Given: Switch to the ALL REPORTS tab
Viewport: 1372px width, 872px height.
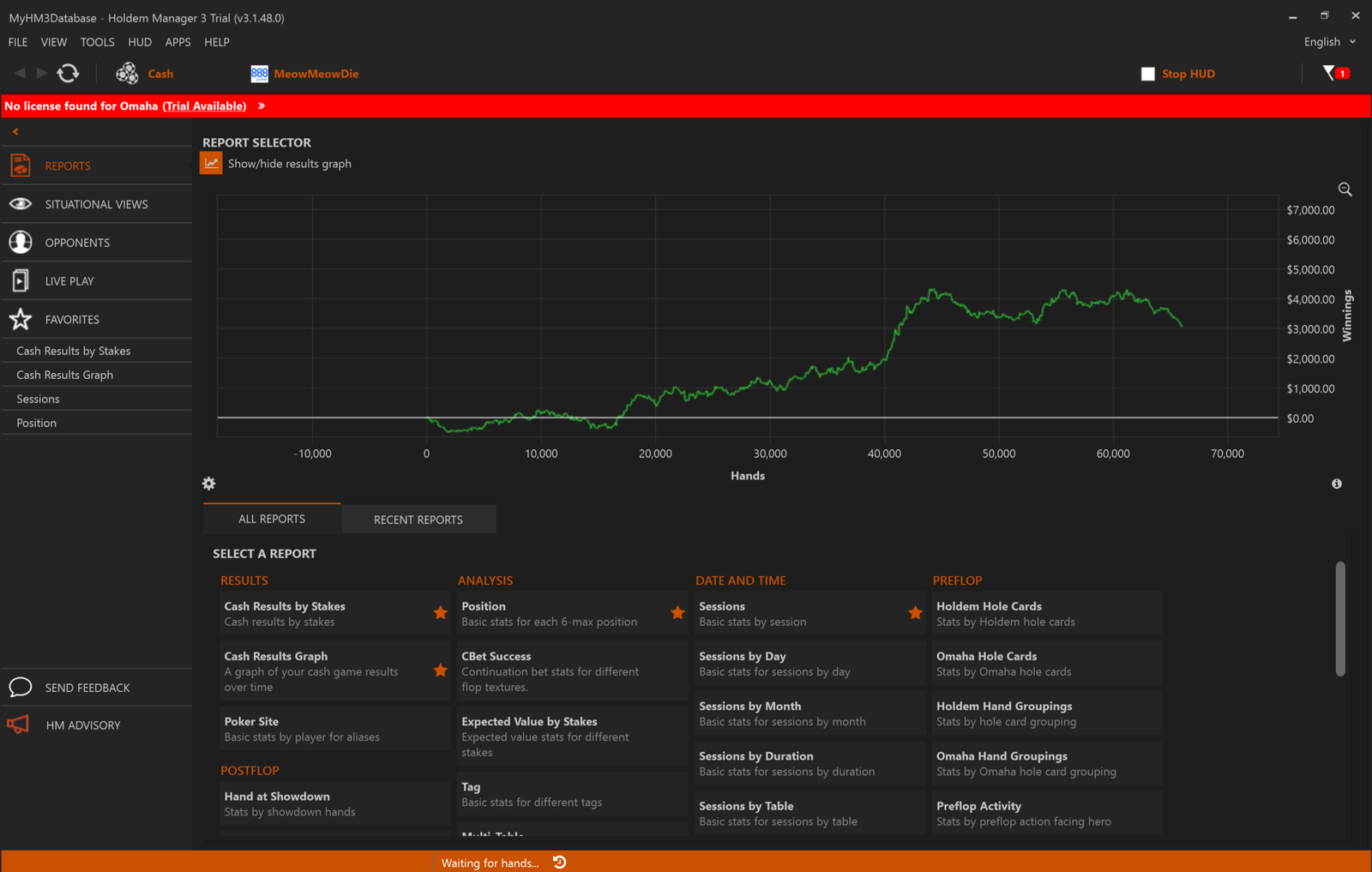Looking at the screenshot, I should coord(272,519).
